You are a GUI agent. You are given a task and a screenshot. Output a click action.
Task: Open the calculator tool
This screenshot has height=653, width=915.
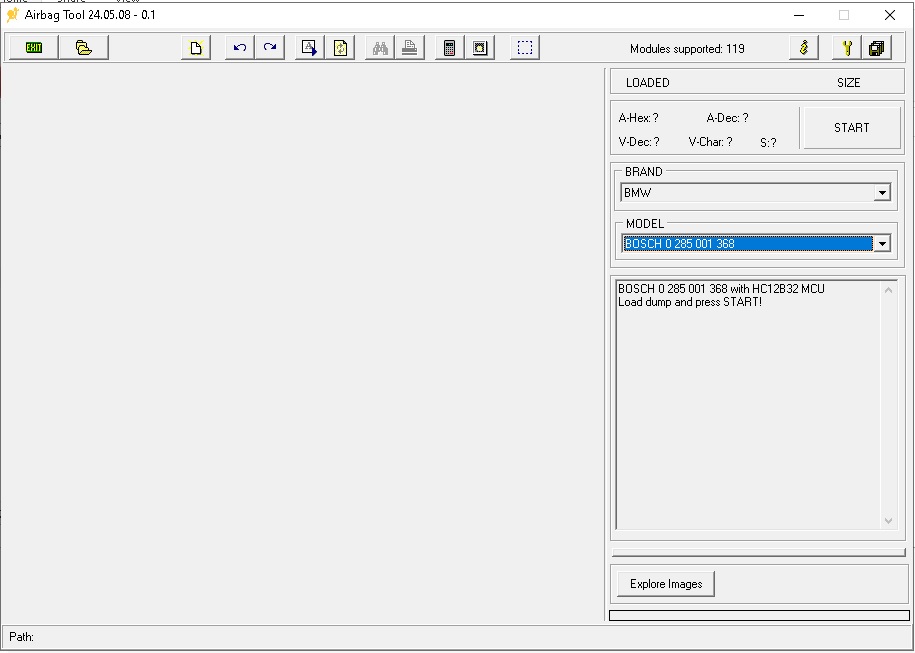[x=450, y=48]
